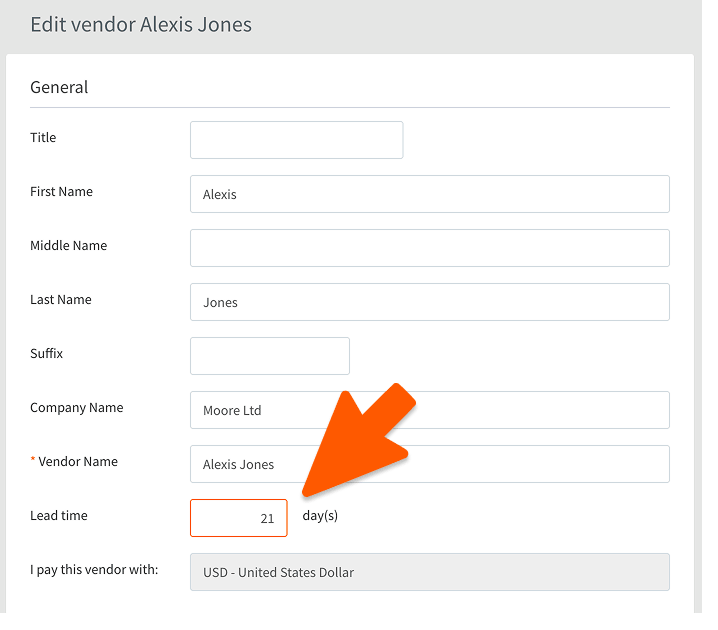Click the 'First Name' label
The height and width of the screenshot is (630, 718).
coord(61,191)
